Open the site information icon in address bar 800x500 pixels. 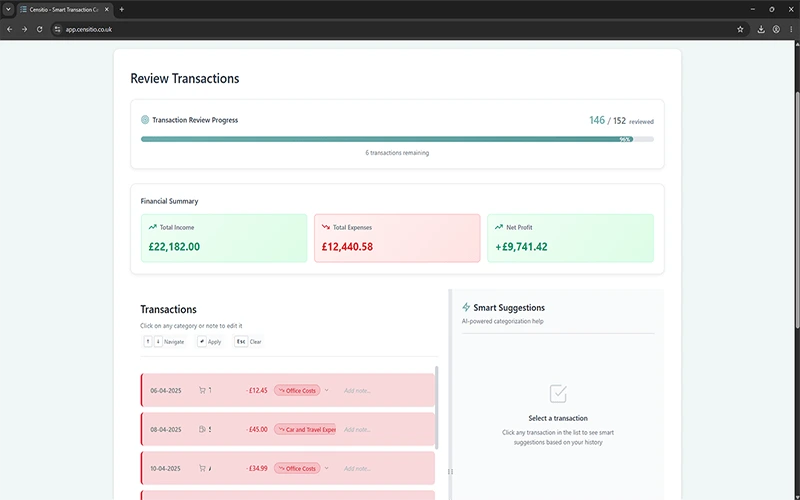(x=57, y=30)
